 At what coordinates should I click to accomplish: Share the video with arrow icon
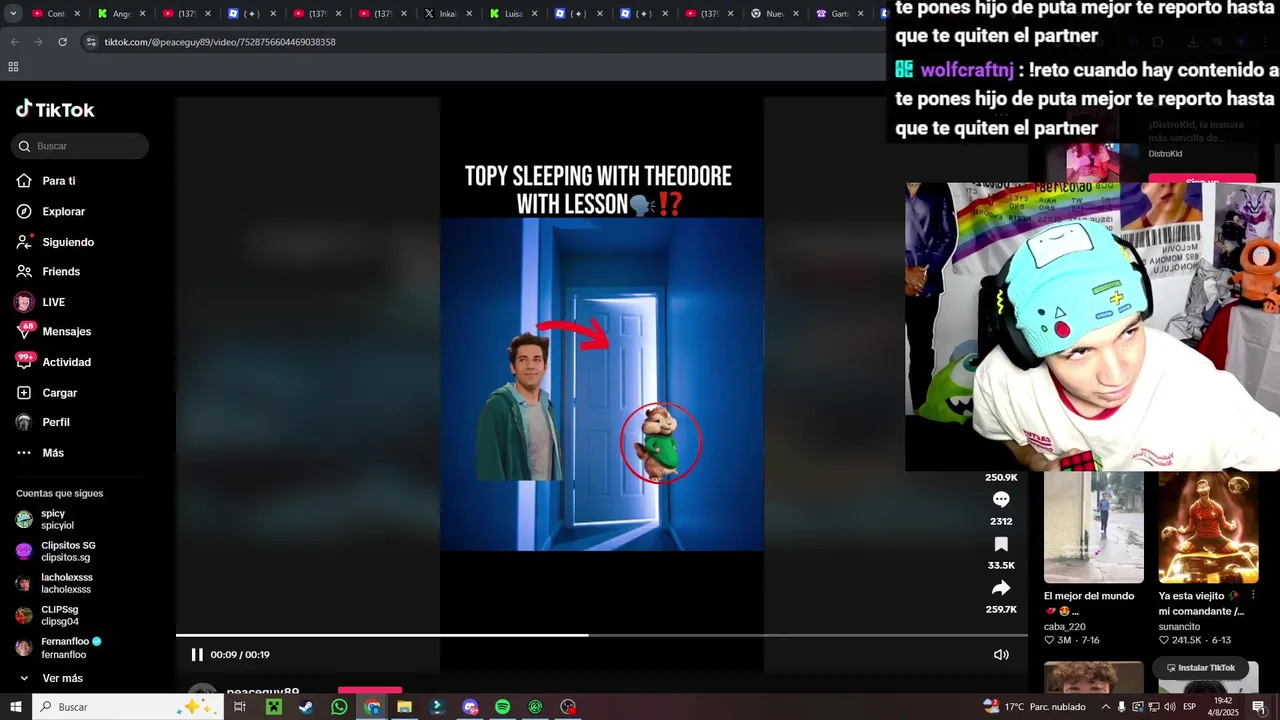pos(1001,588)
